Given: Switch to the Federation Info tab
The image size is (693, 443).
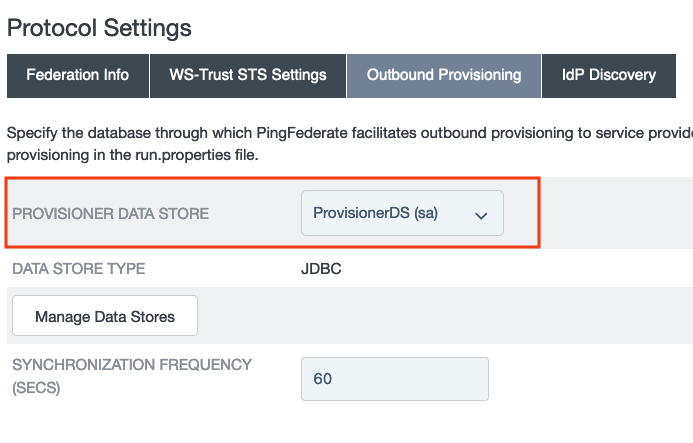Looking at the screenshot, I should tap(77, 75).
